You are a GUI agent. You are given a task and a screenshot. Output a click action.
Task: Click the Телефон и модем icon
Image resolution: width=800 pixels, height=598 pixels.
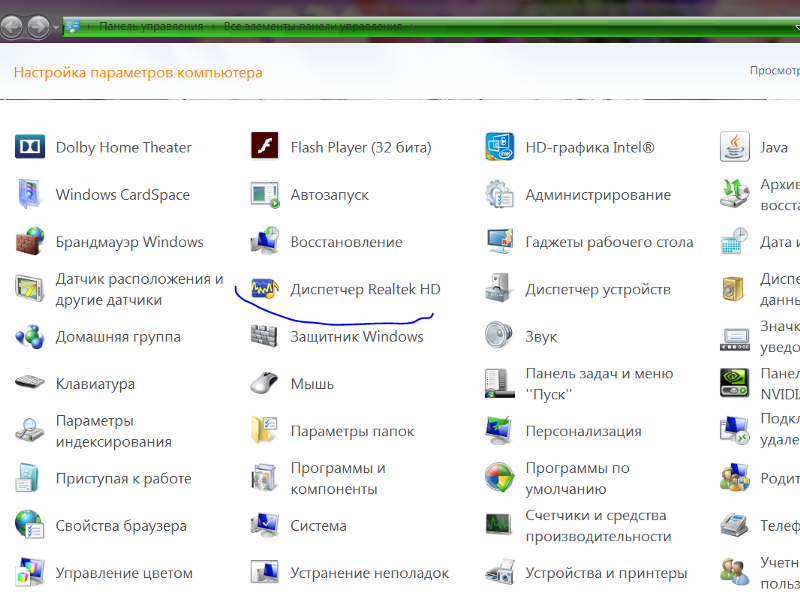(734, 525)
